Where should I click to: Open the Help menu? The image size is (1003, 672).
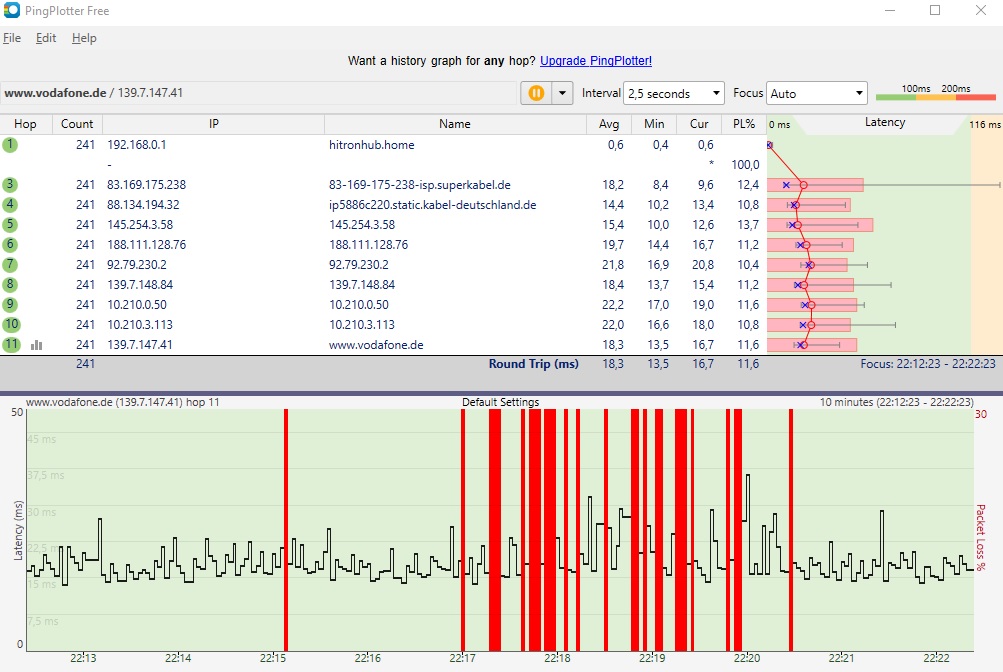(84, 38)
